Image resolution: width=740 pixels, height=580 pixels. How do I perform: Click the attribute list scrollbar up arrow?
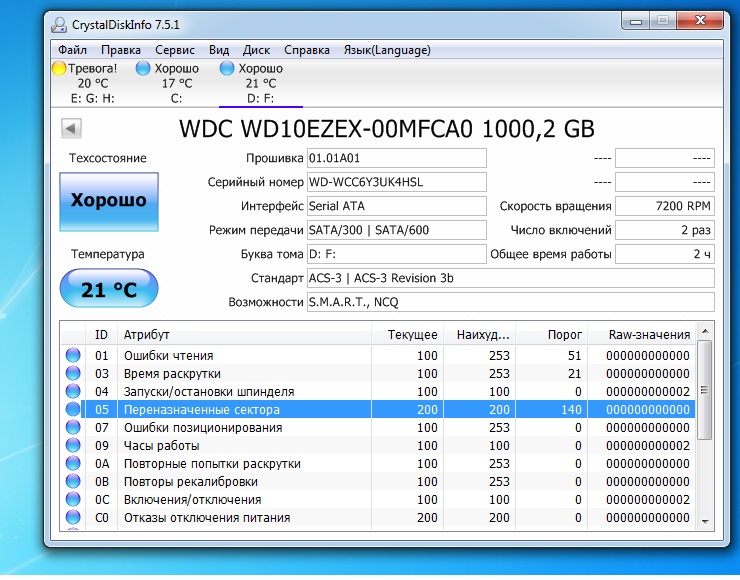[705, 331]
